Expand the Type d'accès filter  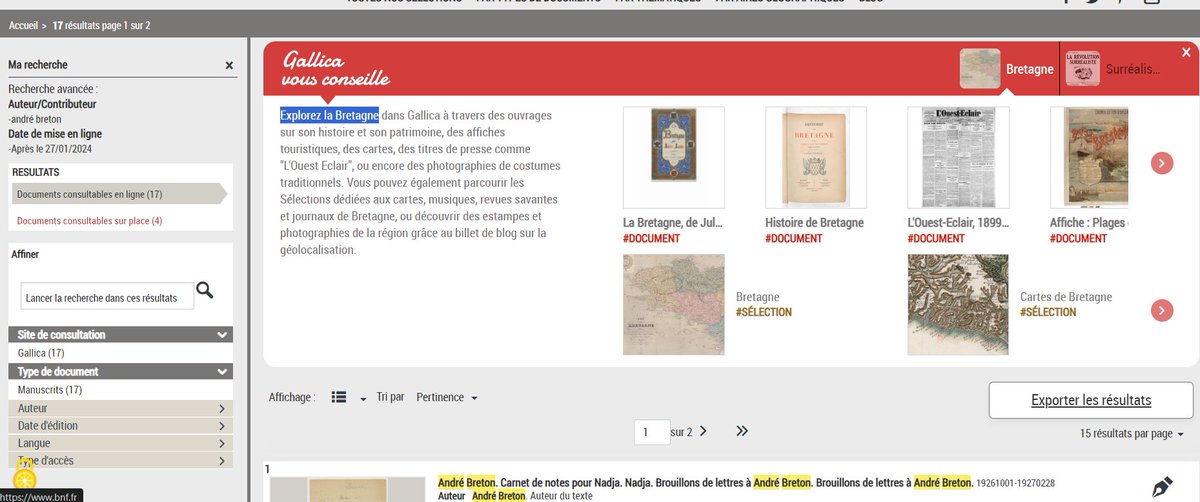120,460
